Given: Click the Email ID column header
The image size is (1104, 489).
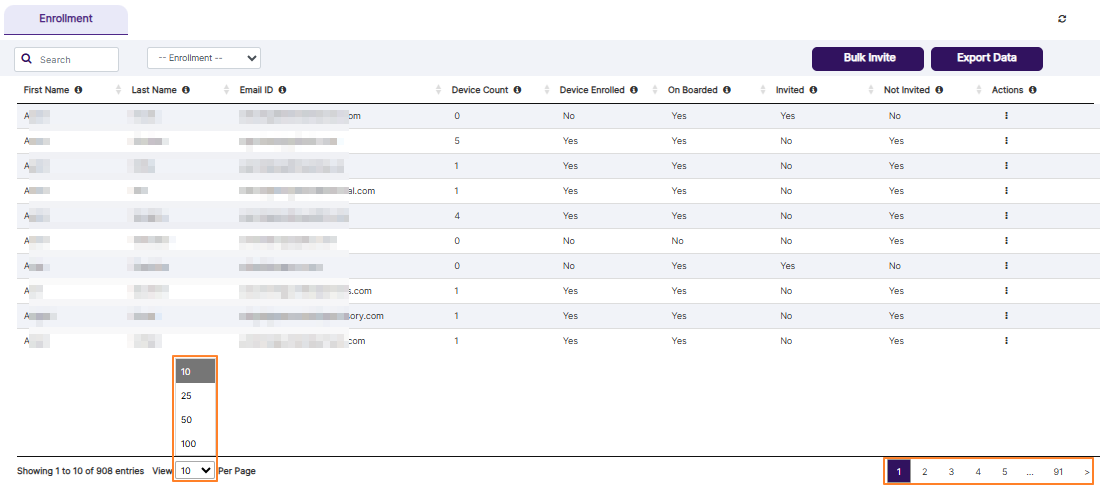Looking at the screenshot, I should click(256, 90).
